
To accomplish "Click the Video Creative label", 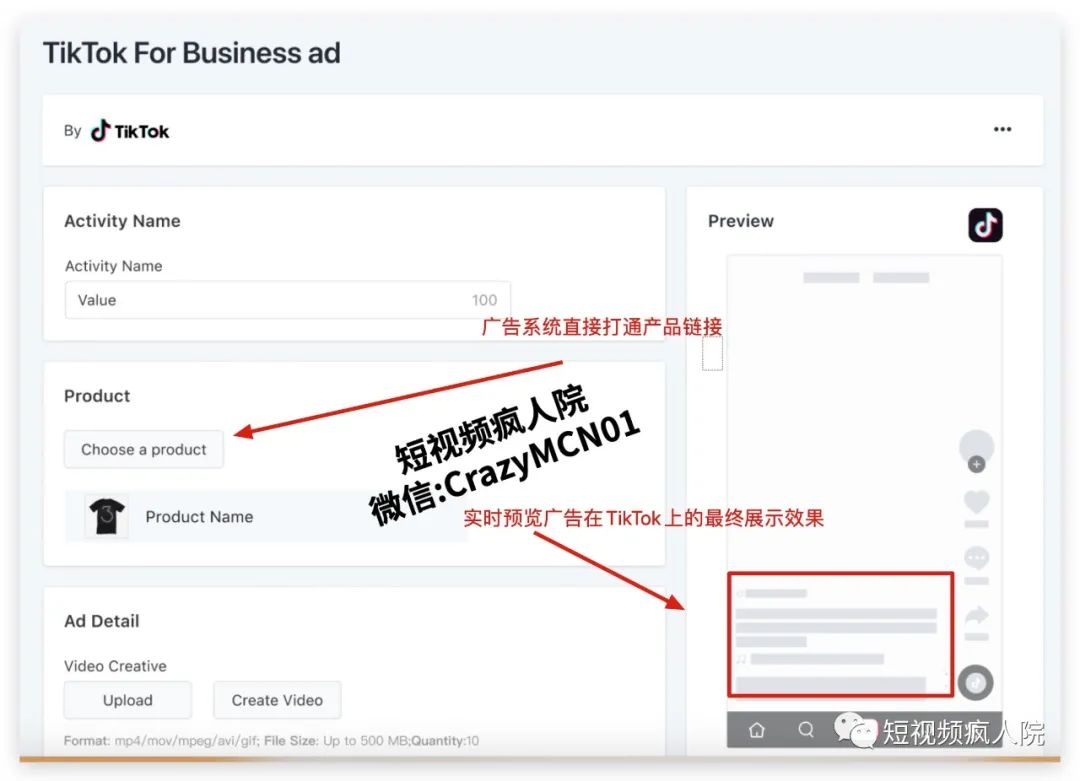I will pos(115,666).
